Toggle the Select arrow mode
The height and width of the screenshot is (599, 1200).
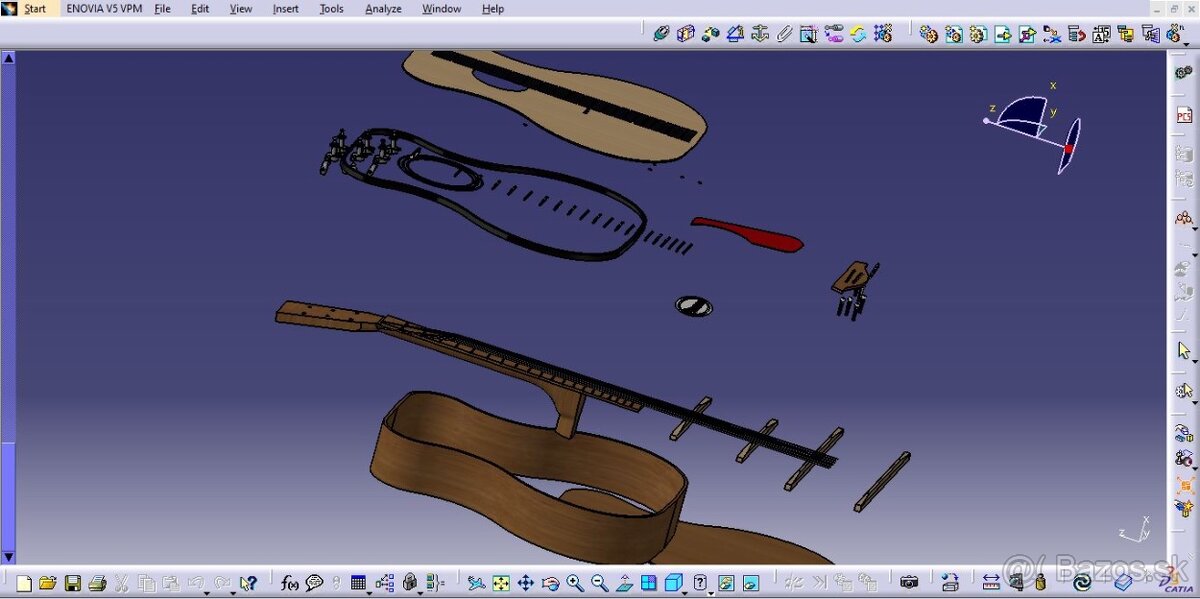click(x=1184, y=351)
